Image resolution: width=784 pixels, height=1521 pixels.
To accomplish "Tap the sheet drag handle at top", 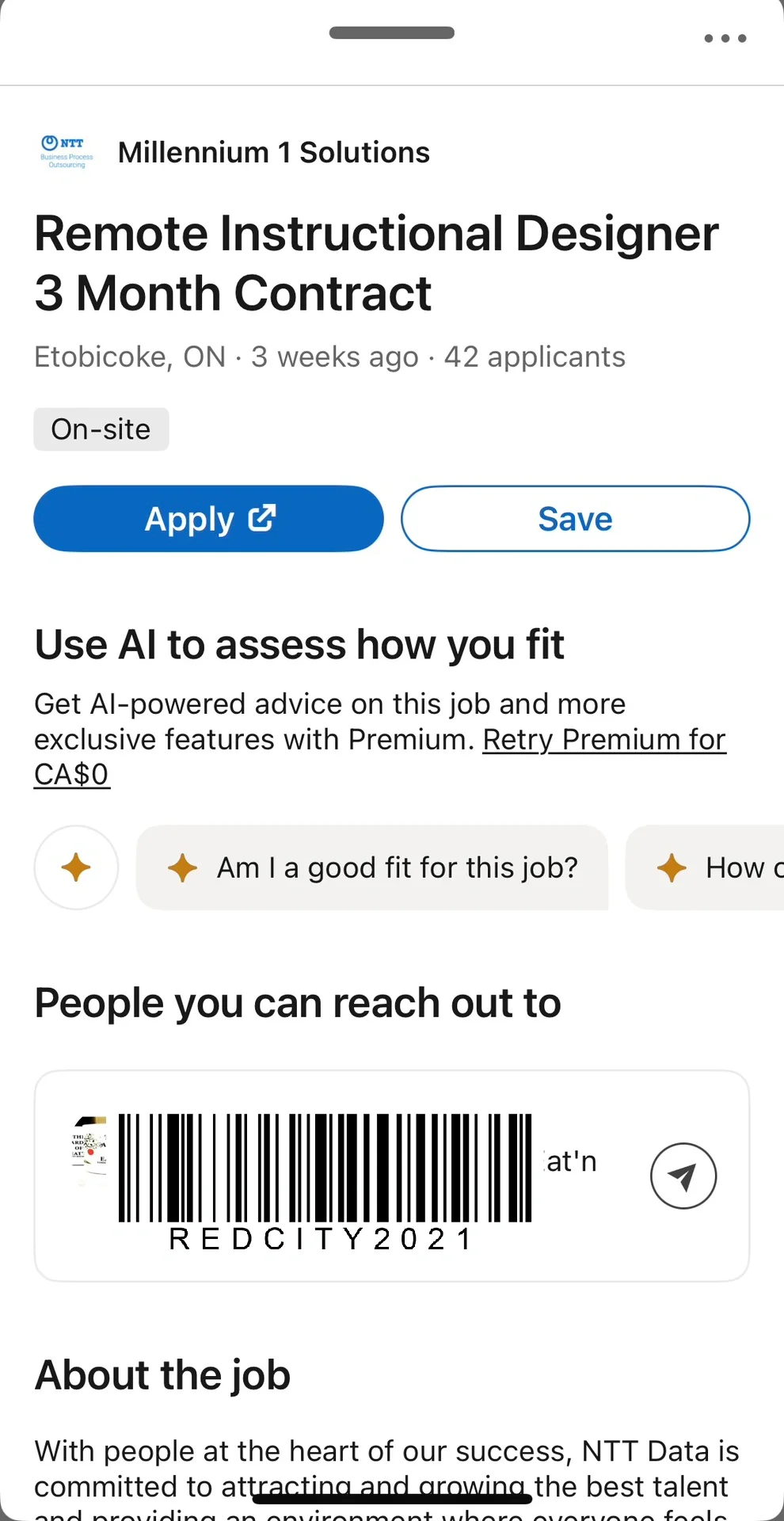I will (x=392, y=32).
